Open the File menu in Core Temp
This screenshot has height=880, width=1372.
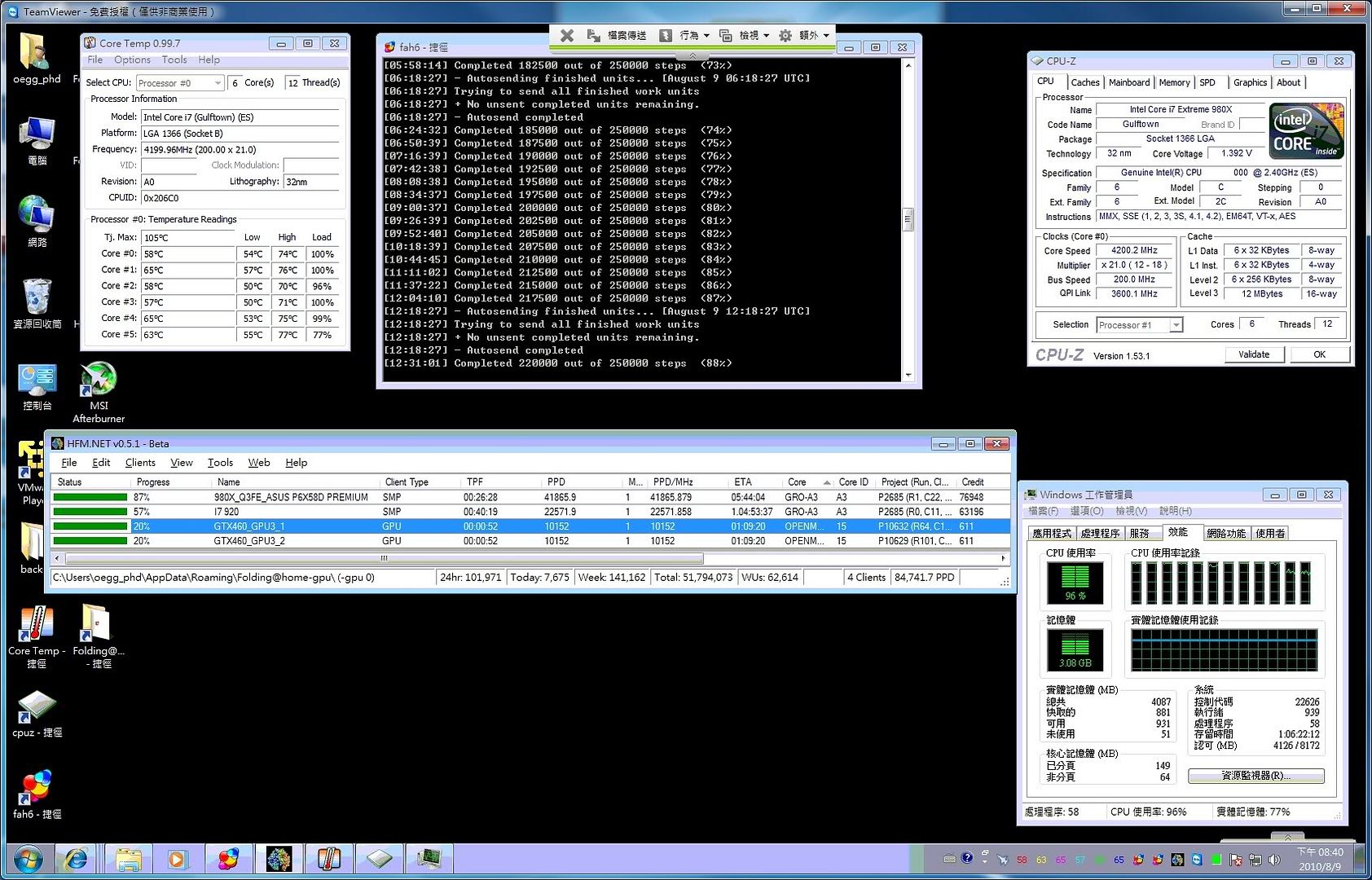[95, 60]
